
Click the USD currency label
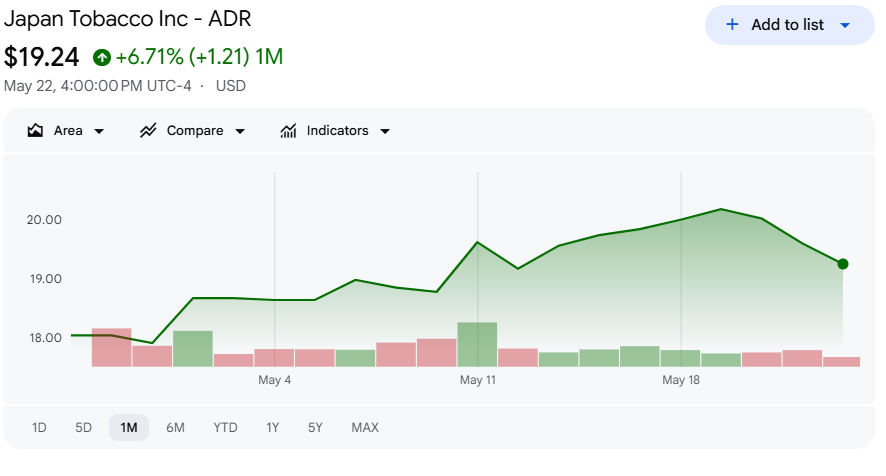coord(231,86)
